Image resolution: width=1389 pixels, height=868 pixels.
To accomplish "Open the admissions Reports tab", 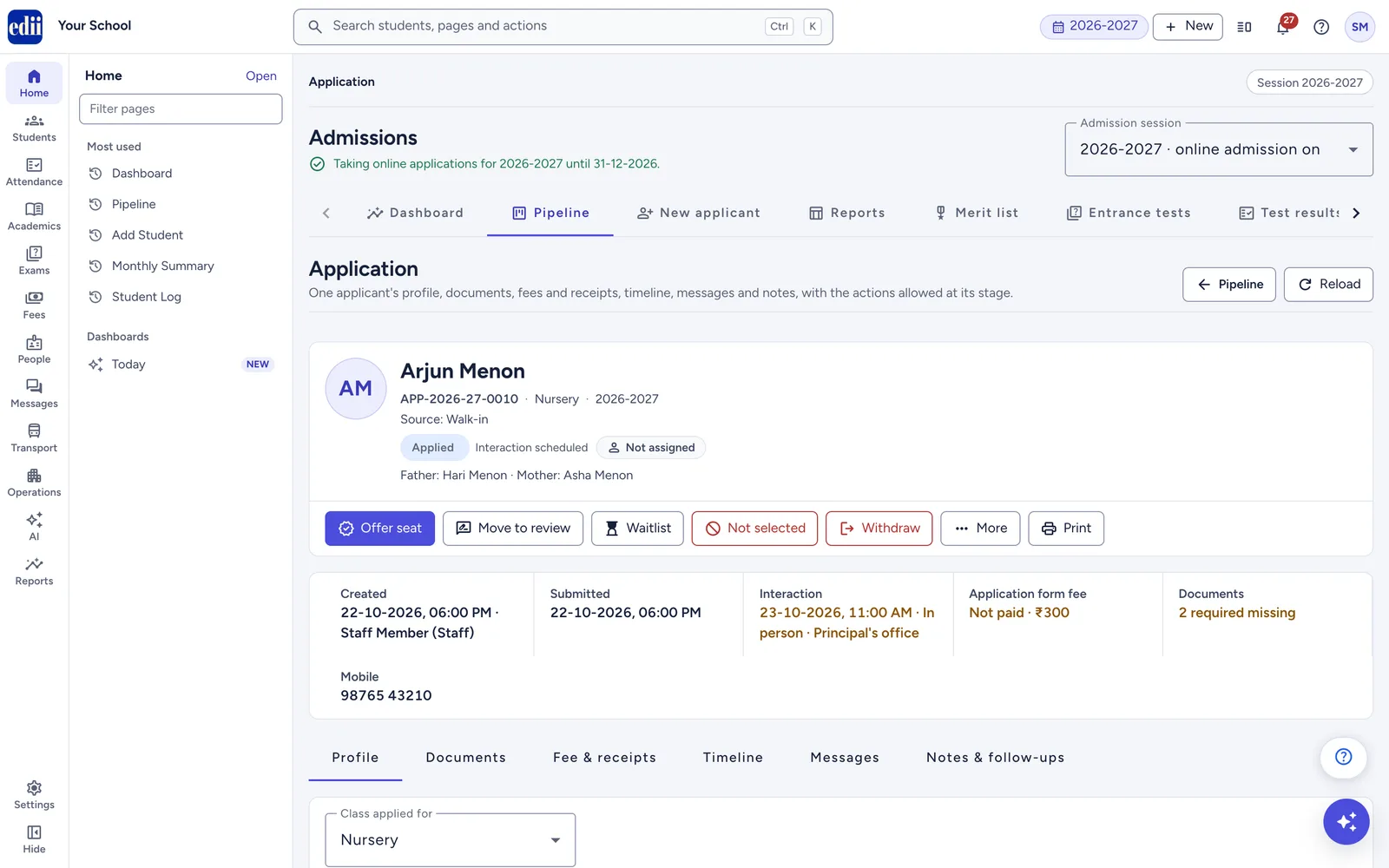I will pos(847,213).
